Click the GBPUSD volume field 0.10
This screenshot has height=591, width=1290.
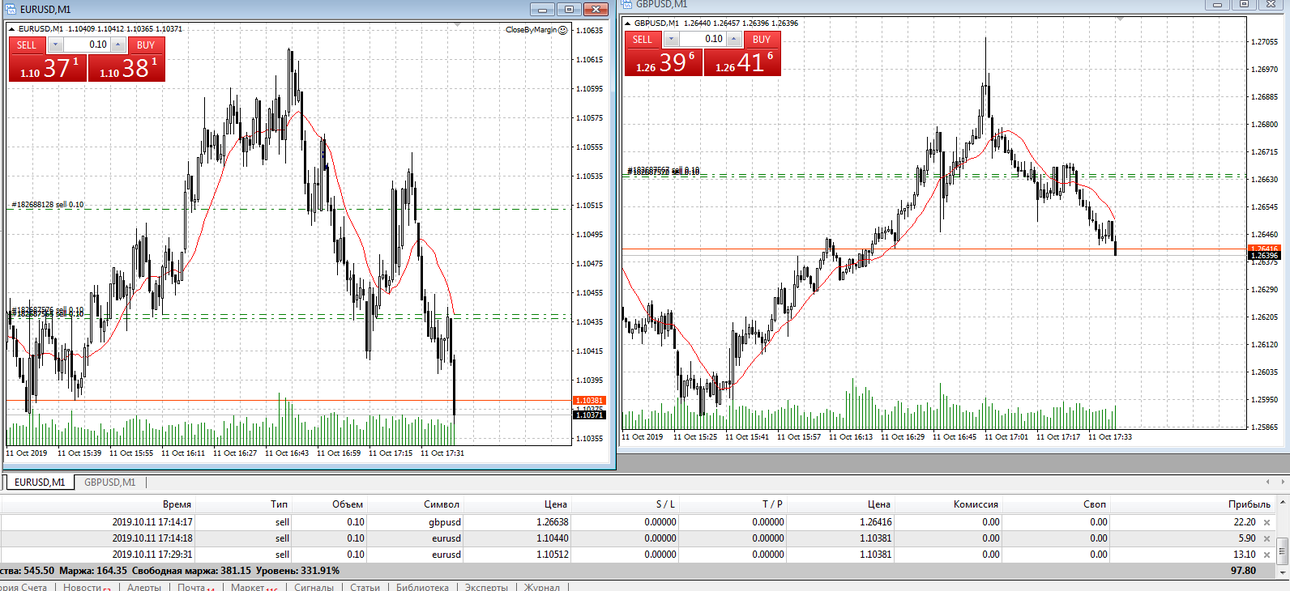coord(704,39)
